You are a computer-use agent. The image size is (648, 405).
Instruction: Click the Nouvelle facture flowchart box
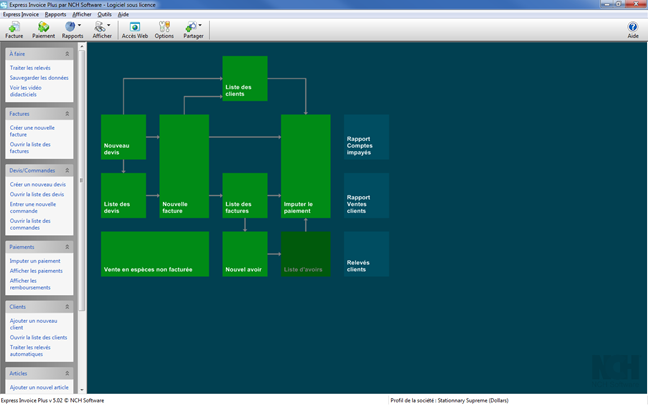click(184, 166)
